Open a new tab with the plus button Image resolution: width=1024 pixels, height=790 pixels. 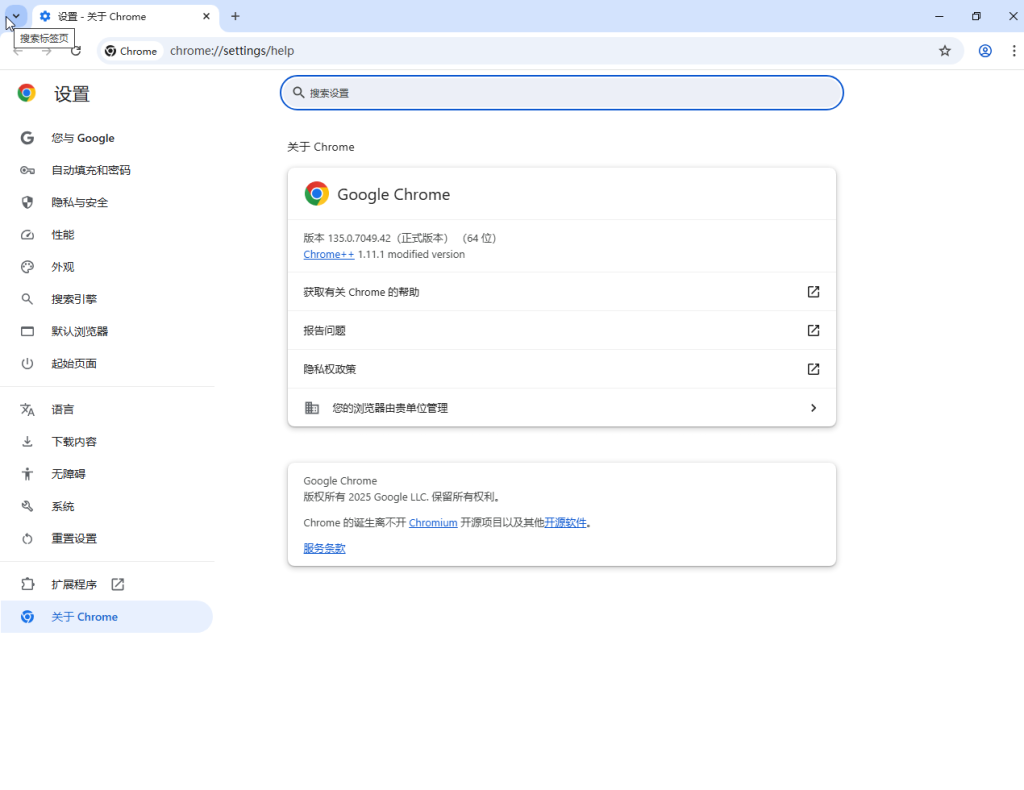point(234,16)
